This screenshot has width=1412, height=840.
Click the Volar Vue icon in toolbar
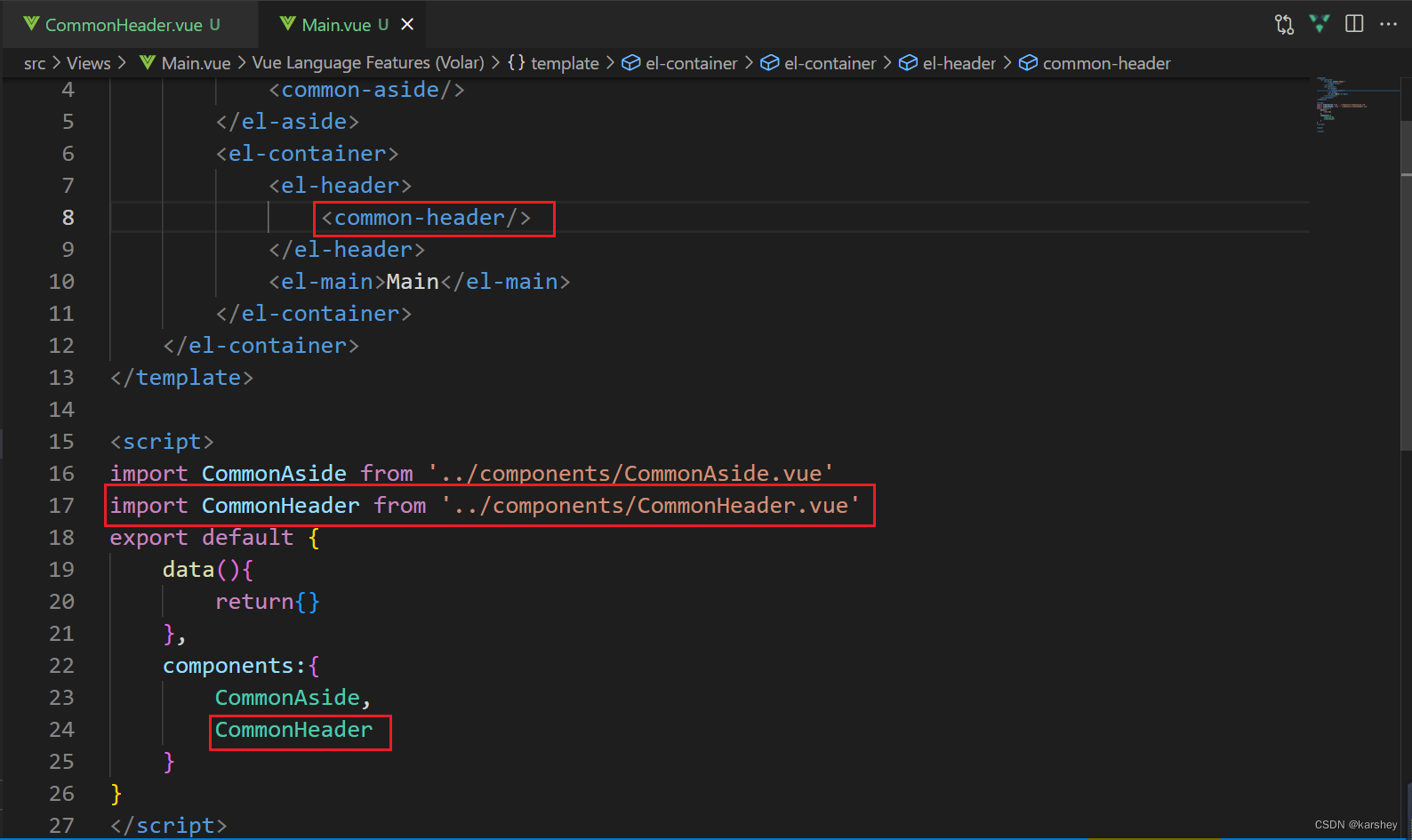pos(1320,24)
